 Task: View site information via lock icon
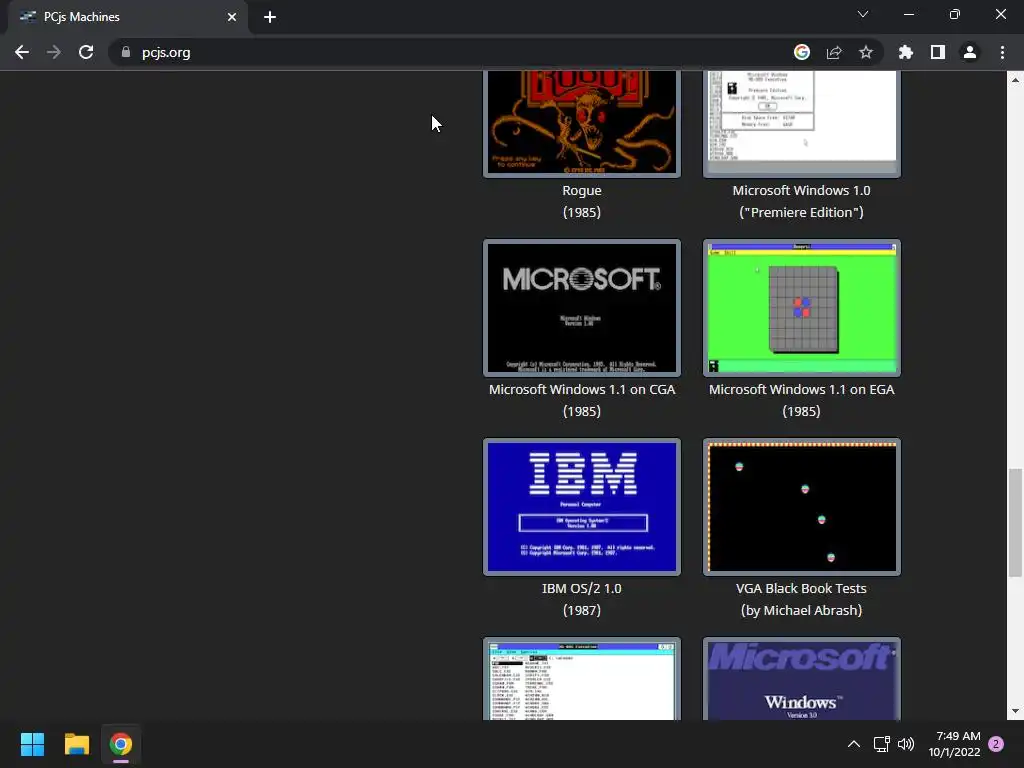tap(125, 52)
